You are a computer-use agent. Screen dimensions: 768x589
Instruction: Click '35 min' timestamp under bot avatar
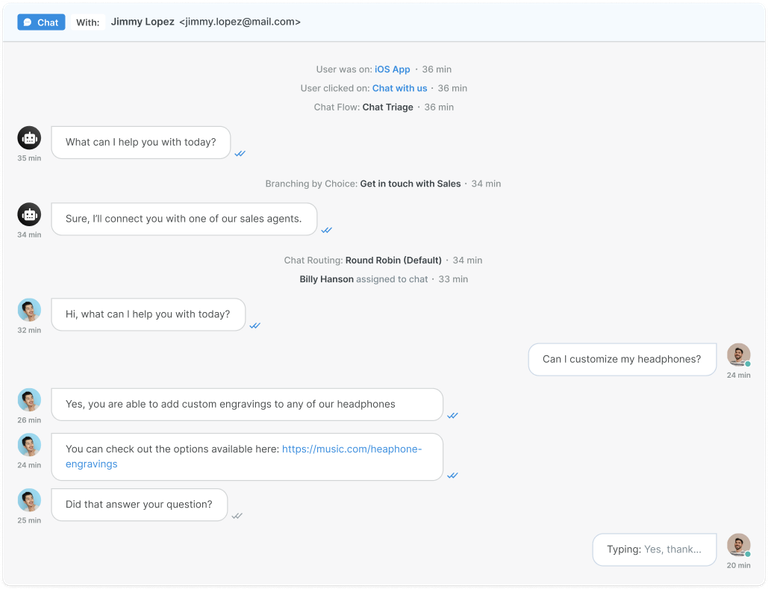click(x=29, y=158)
